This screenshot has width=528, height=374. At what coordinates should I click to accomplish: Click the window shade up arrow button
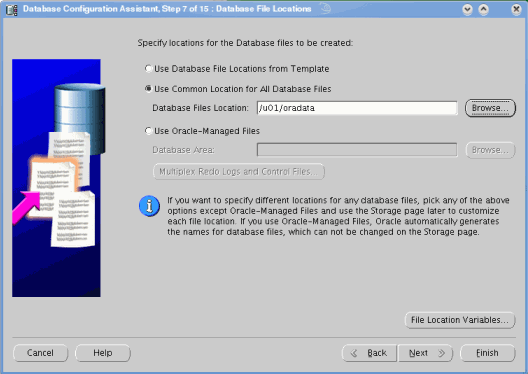pyautogui.click(x=484, y=9)
